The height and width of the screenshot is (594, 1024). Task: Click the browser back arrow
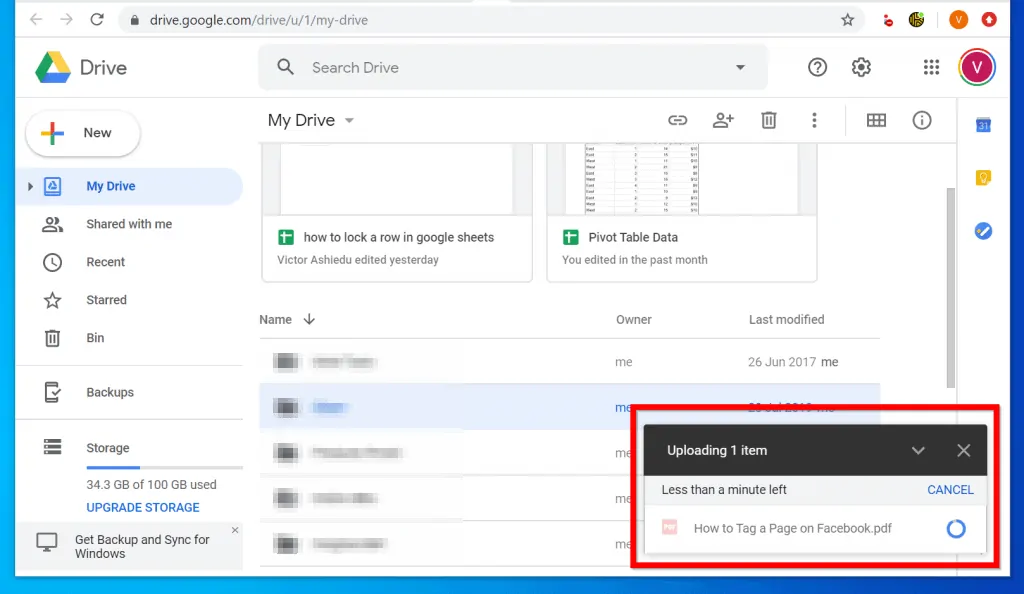pos(36,20)
